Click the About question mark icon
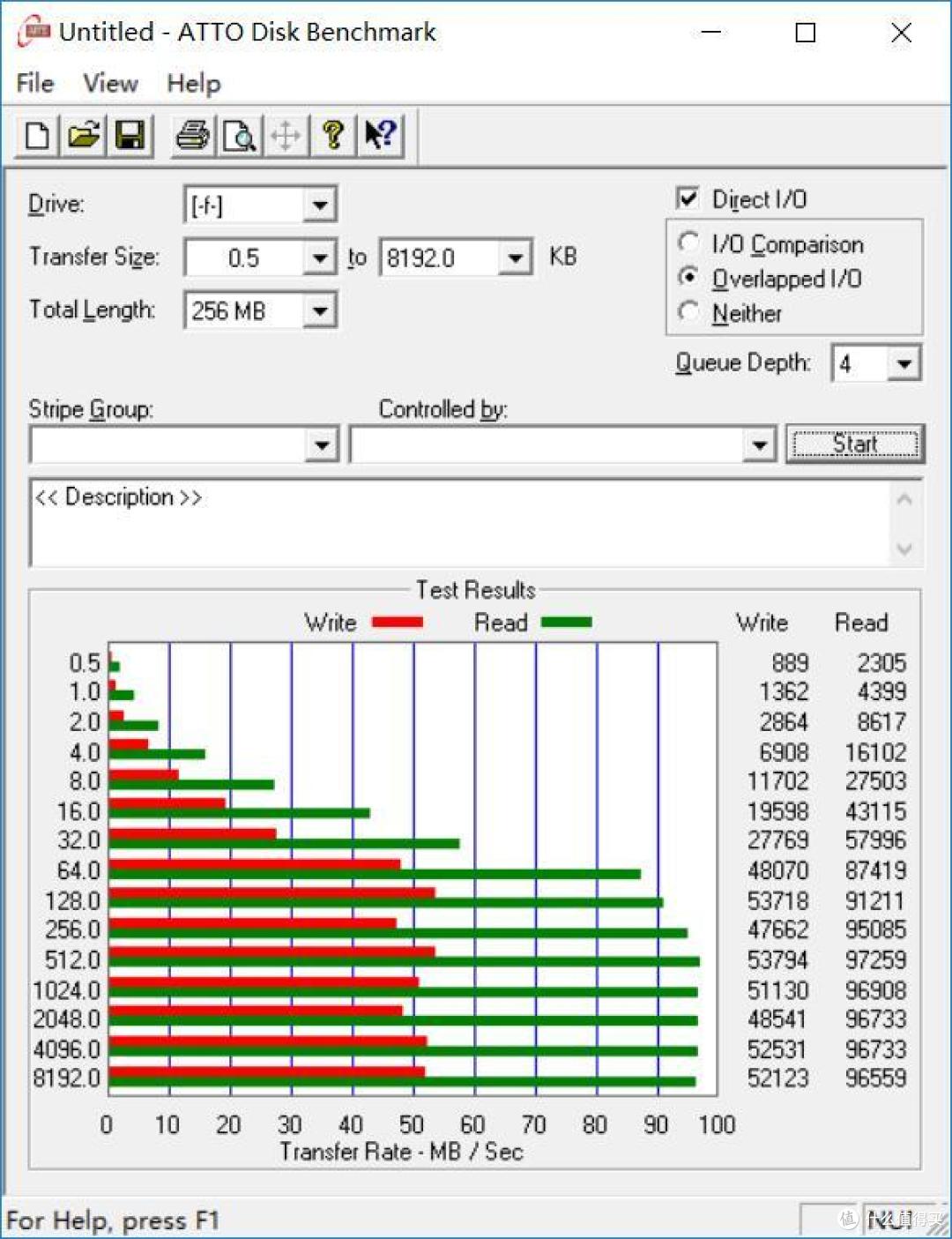The height and width of the screenshot is (1239, 952). tap(333, 136)
